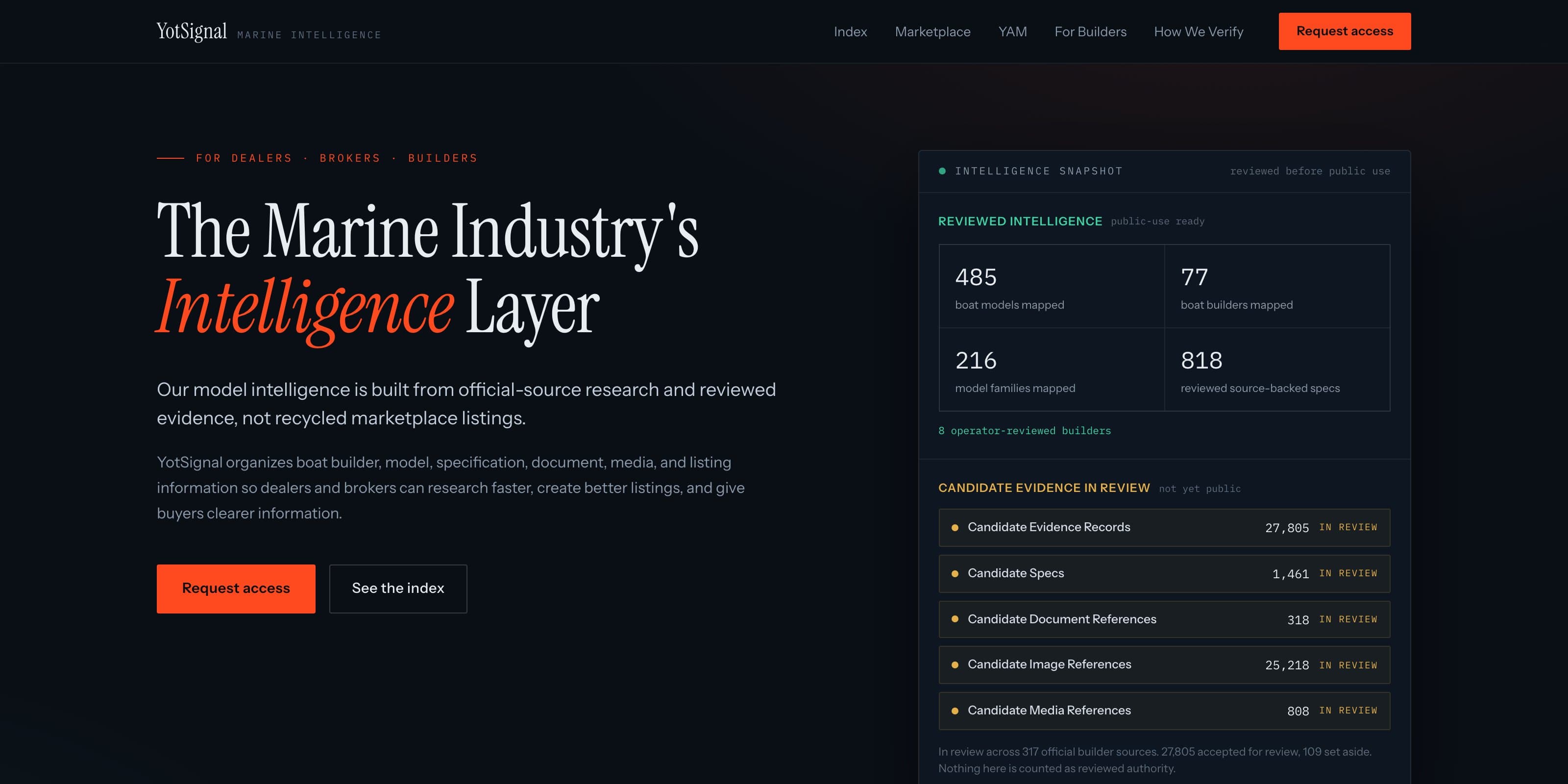The height and width of the screenshot is (784, 1568).
Task: Select the YAM nav link
Action: coord(1012,32)
